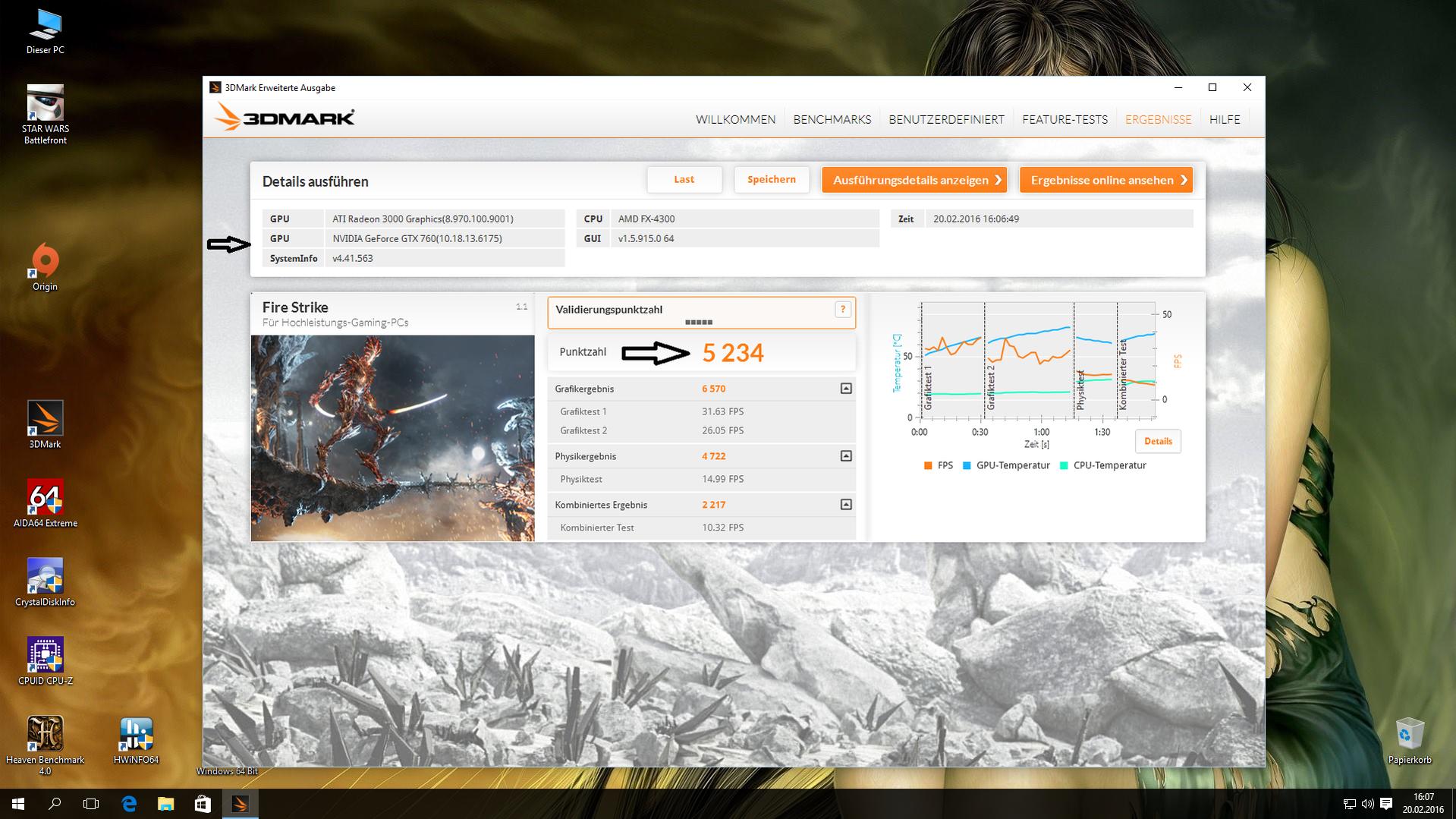The width and height of the screenshot is (1456, 819).
Task: Open network status tray icon
Action: [1349, 804]
